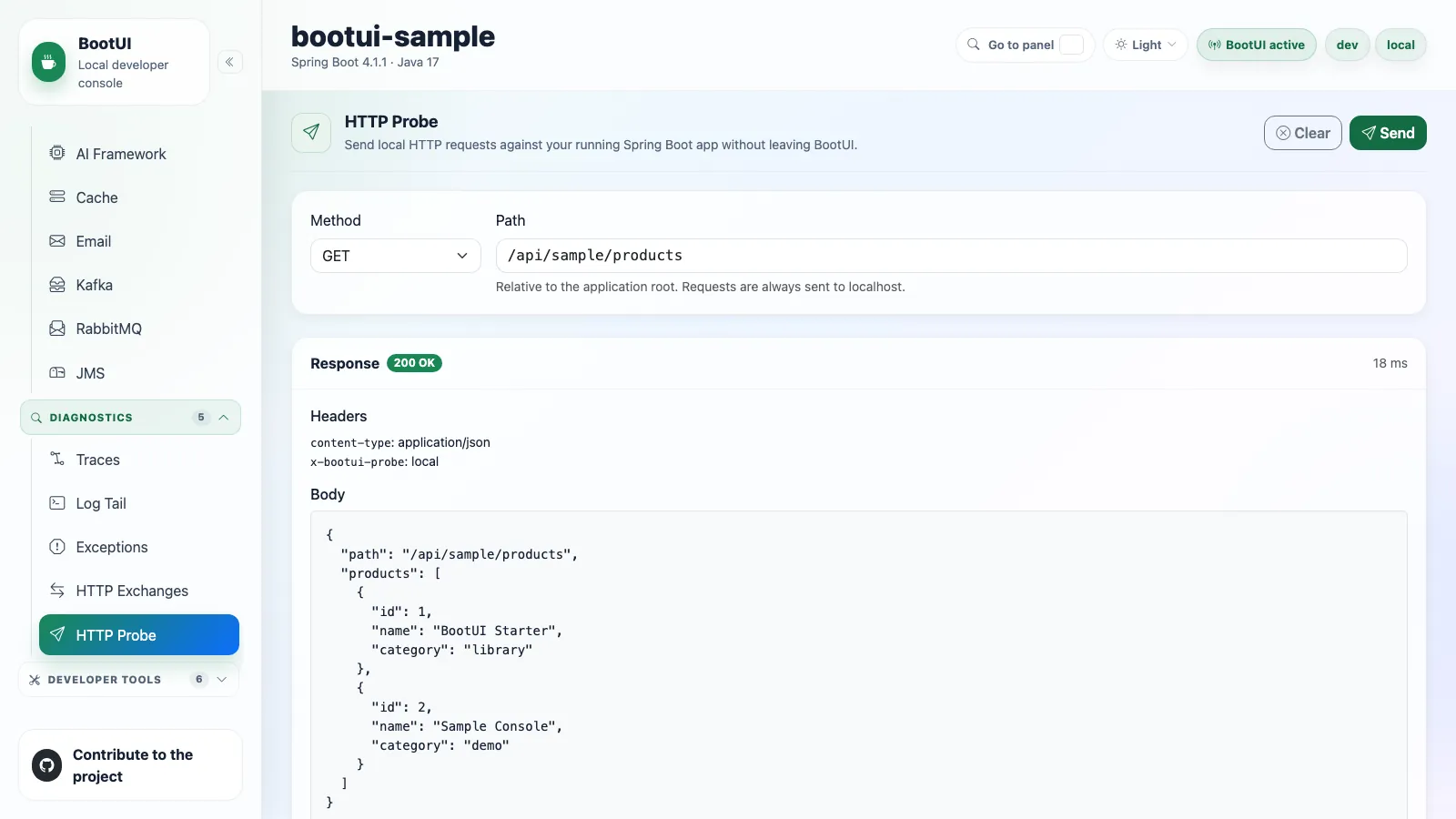This screenshot has width=1456, height=819.
Task: Click Spring Boot 4.1.1 · Java 17 text
Action: coord(365,62)
